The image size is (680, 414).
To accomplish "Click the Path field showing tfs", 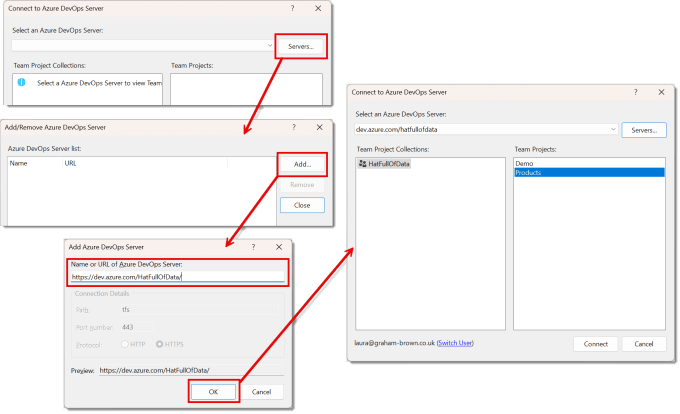I will coord(199,310).
